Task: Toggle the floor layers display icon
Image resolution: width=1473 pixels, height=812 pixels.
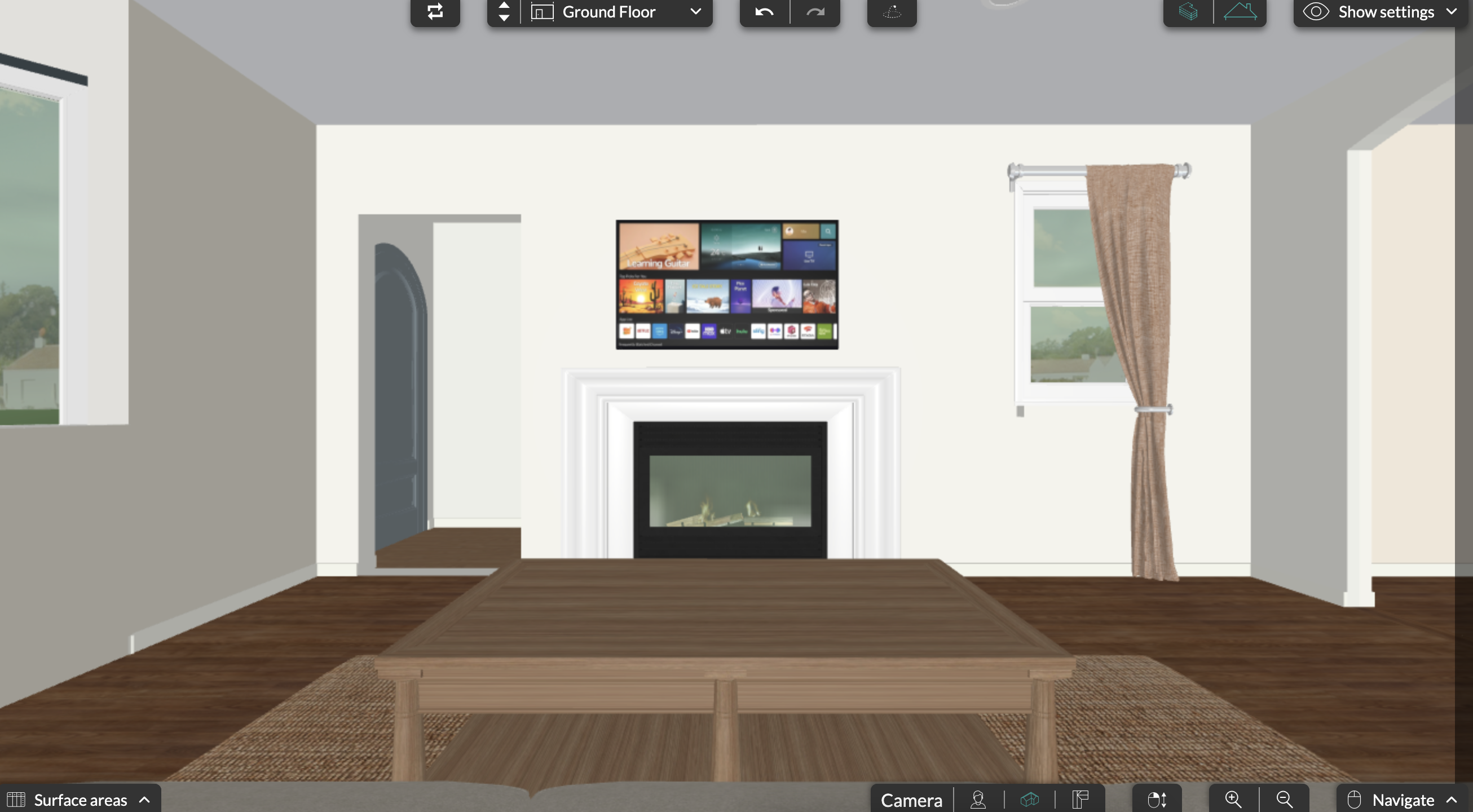Action: click(x=1188, y=11)
